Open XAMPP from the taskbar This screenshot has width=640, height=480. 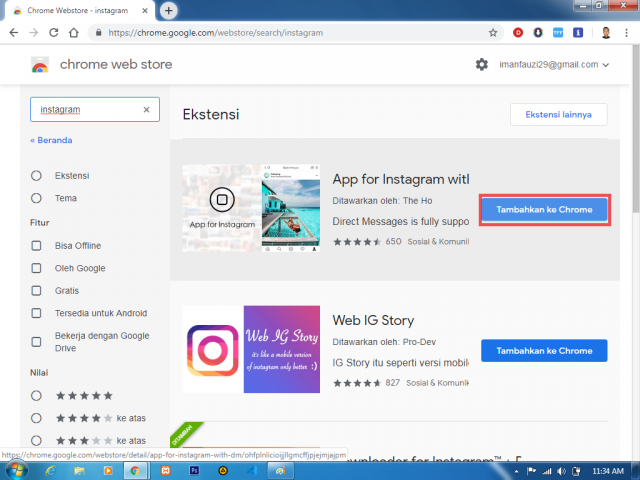165,471
